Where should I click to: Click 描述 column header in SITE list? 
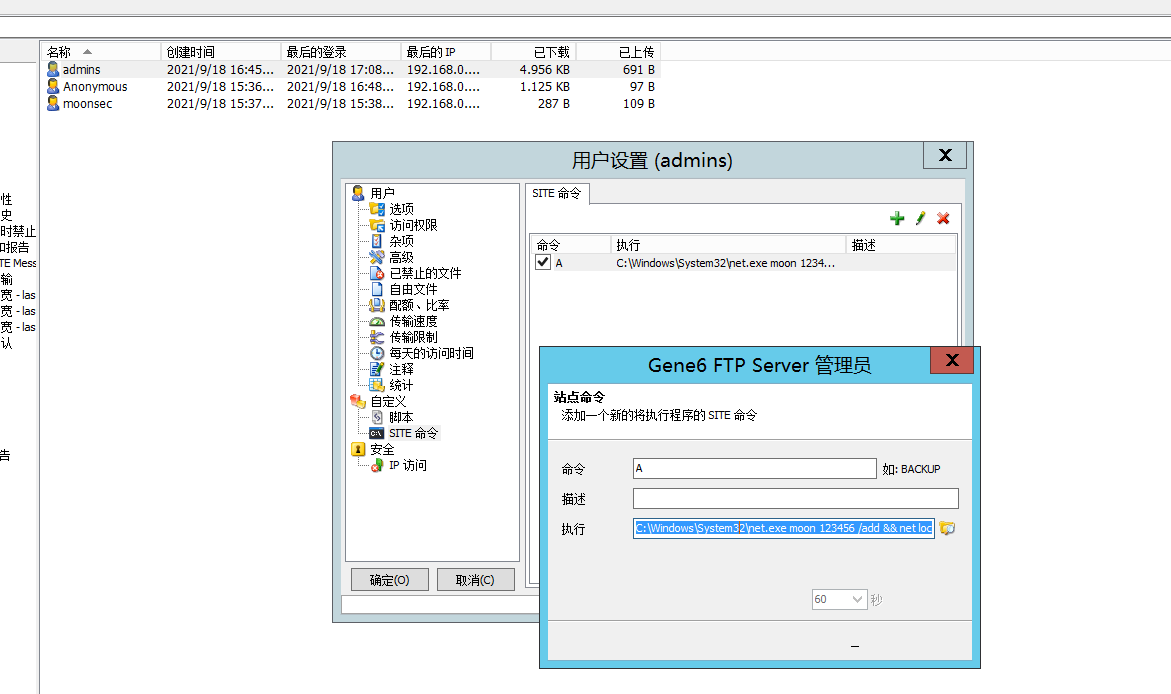[x=901, y=245]
